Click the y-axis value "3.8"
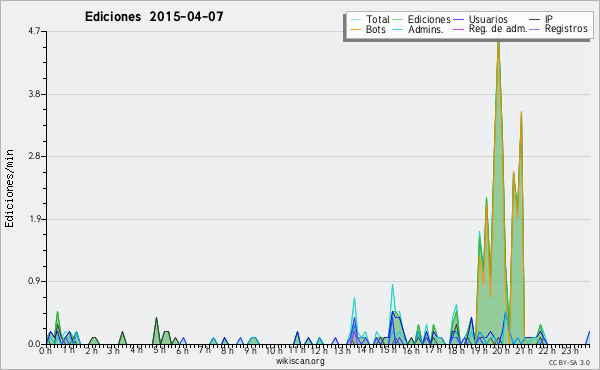 (34, 94)
